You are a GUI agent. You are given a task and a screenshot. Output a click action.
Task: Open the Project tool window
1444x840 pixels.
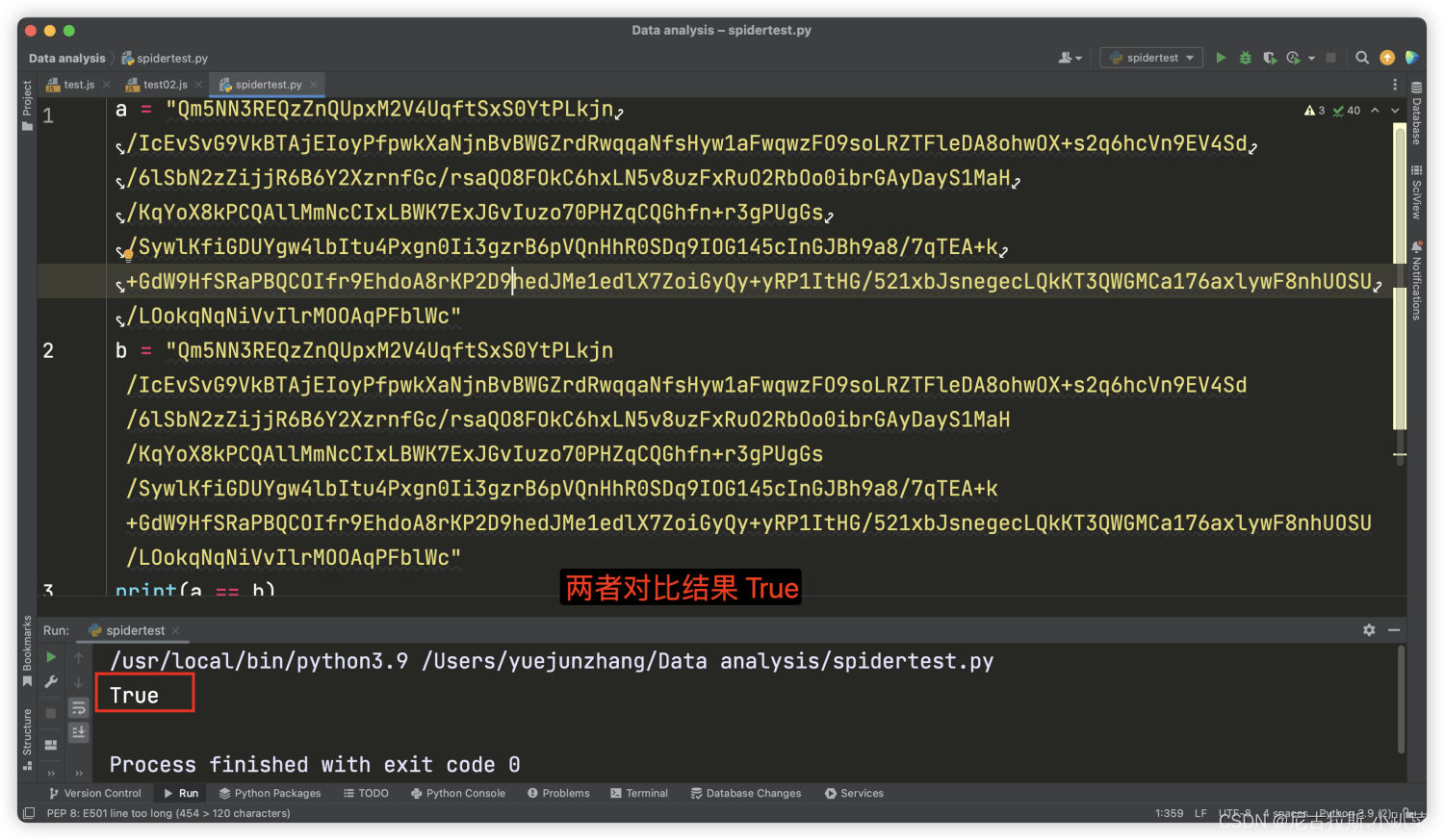coord(27,105)
